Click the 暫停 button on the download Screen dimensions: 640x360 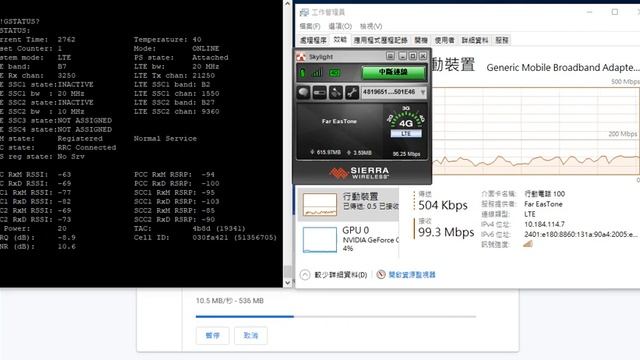(x=212, y=336)
